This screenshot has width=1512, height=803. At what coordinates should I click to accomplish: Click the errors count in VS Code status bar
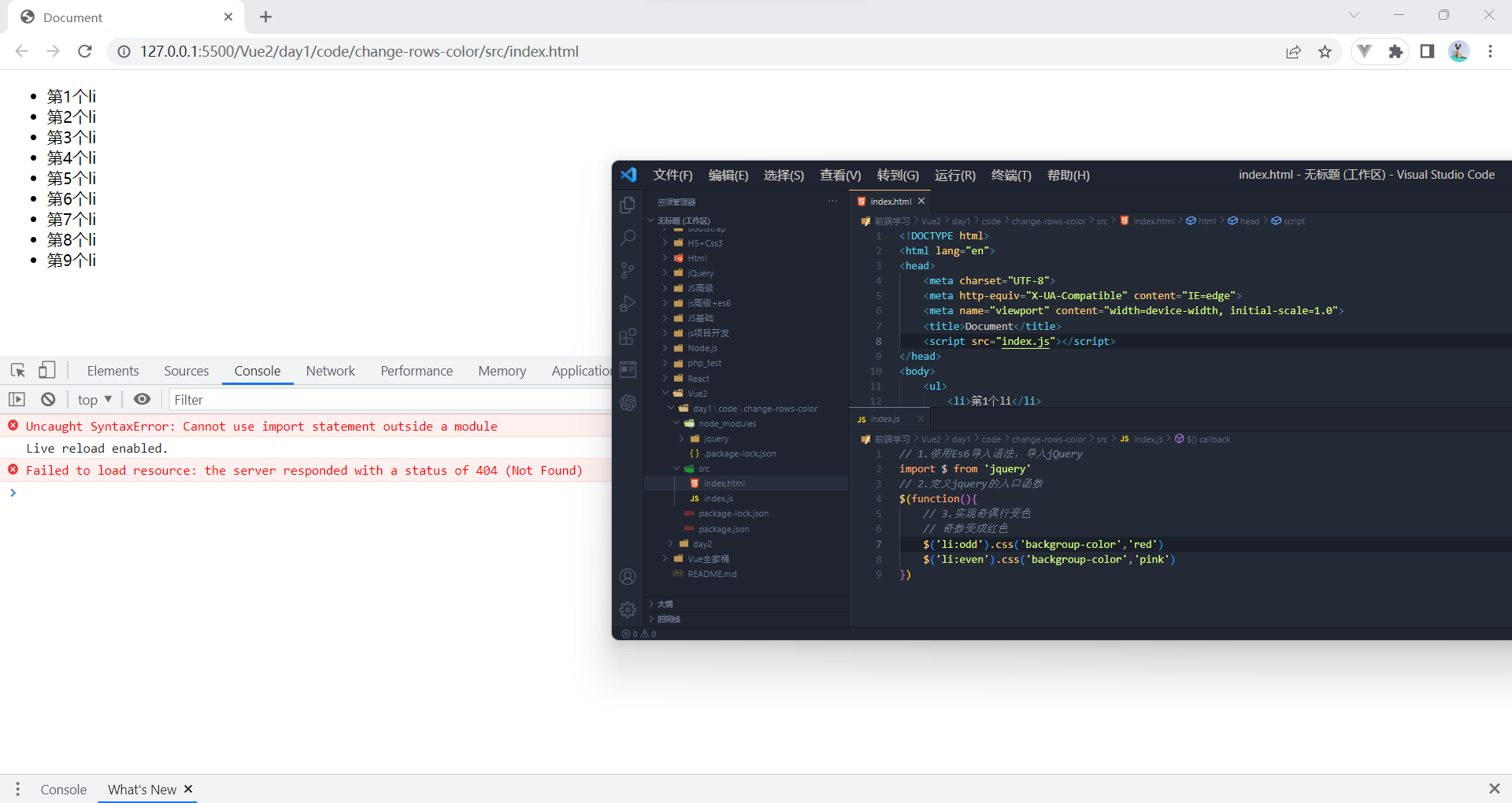[x=630, y=634]
